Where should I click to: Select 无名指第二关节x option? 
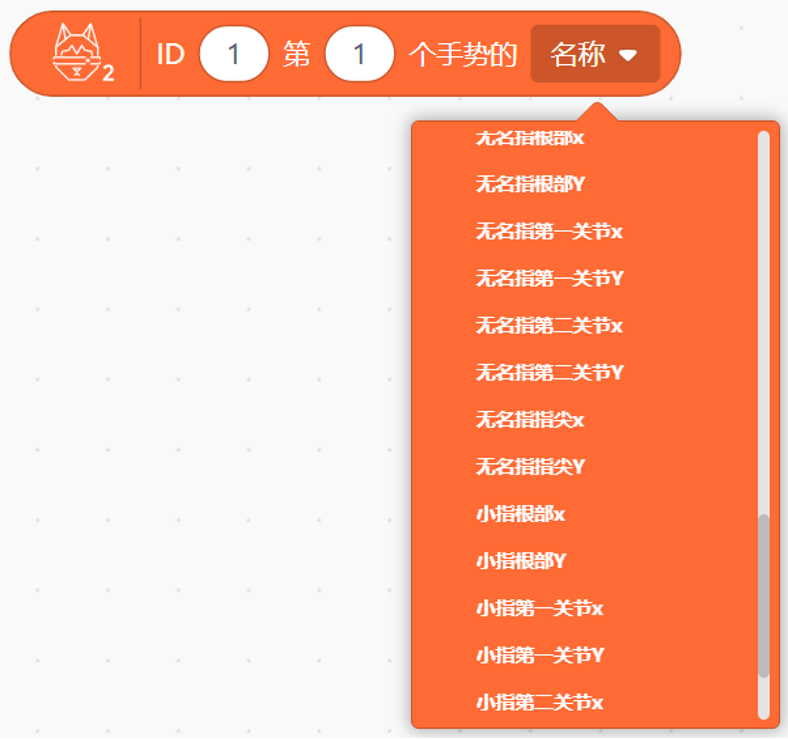pyautogui.click(x=549, y=325)
